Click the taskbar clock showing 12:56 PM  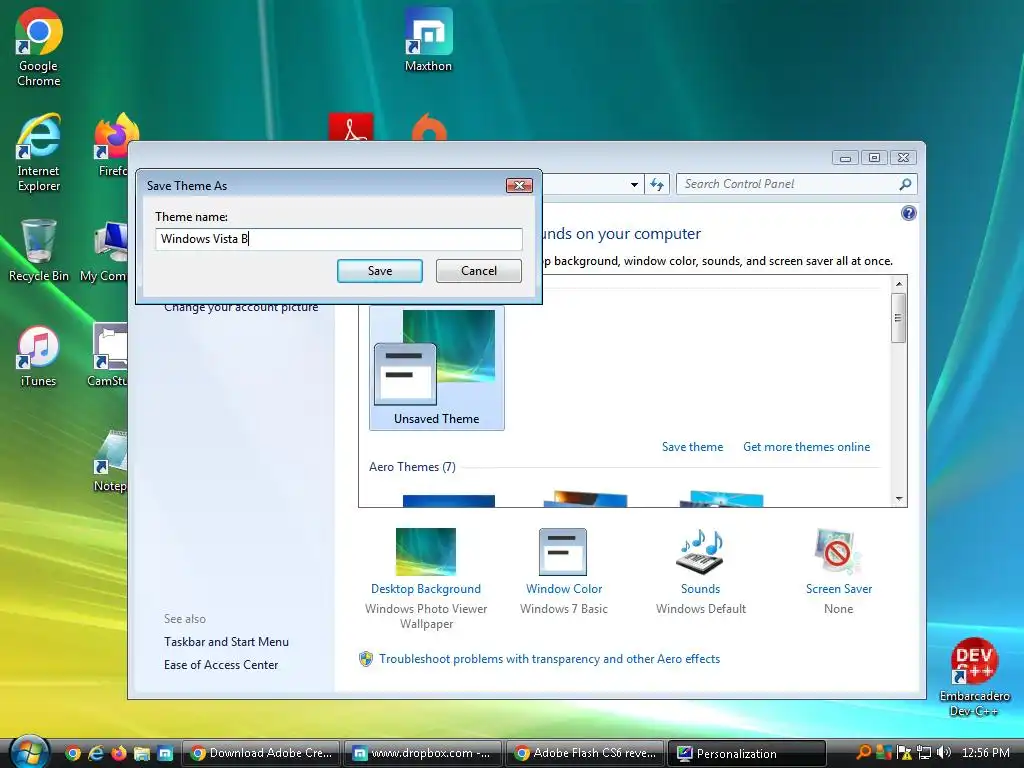(985, 752)
